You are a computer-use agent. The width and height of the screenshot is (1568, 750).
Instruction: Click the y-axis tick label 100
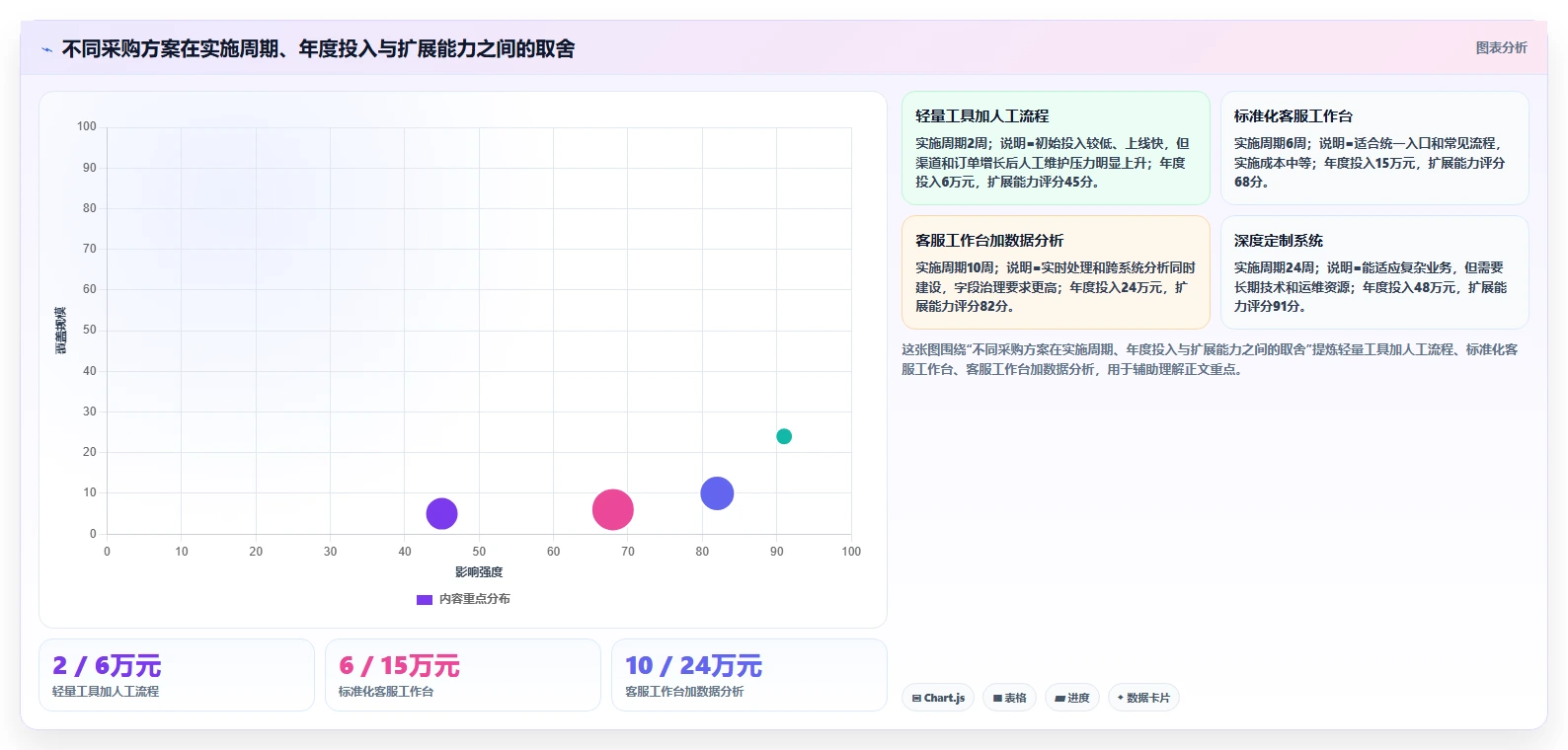click(87, 126)
